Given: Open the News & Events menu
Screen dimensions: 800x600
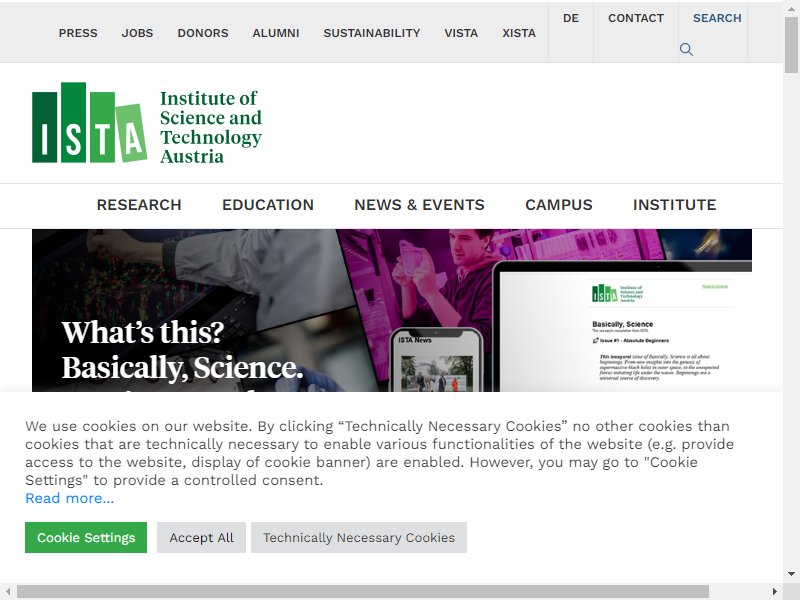Looking at the screenshot, I should [419, 205].
